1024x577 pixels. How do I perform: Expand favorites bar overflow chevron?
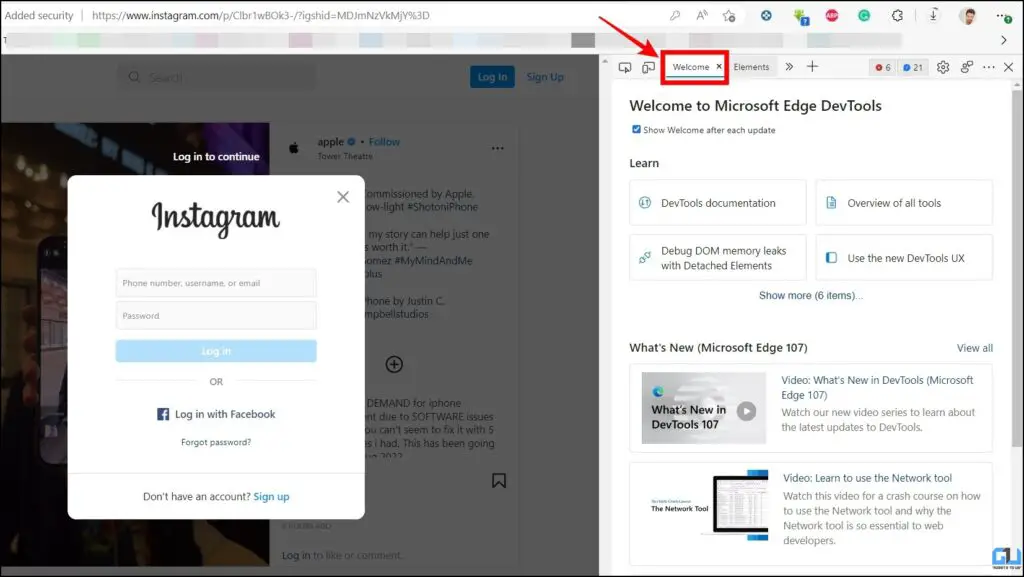click(1004, 40)
